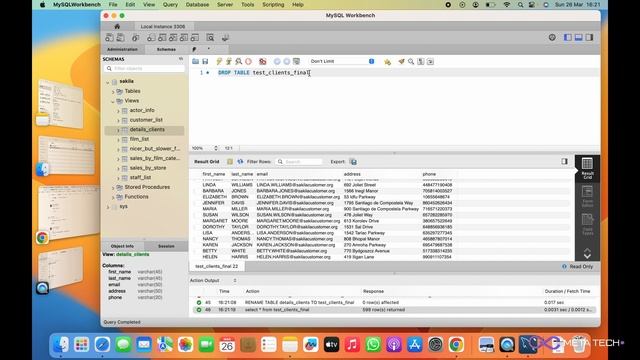Toggle auto-commit mode icon
640x360 pixels.
(x=296, y=61)
